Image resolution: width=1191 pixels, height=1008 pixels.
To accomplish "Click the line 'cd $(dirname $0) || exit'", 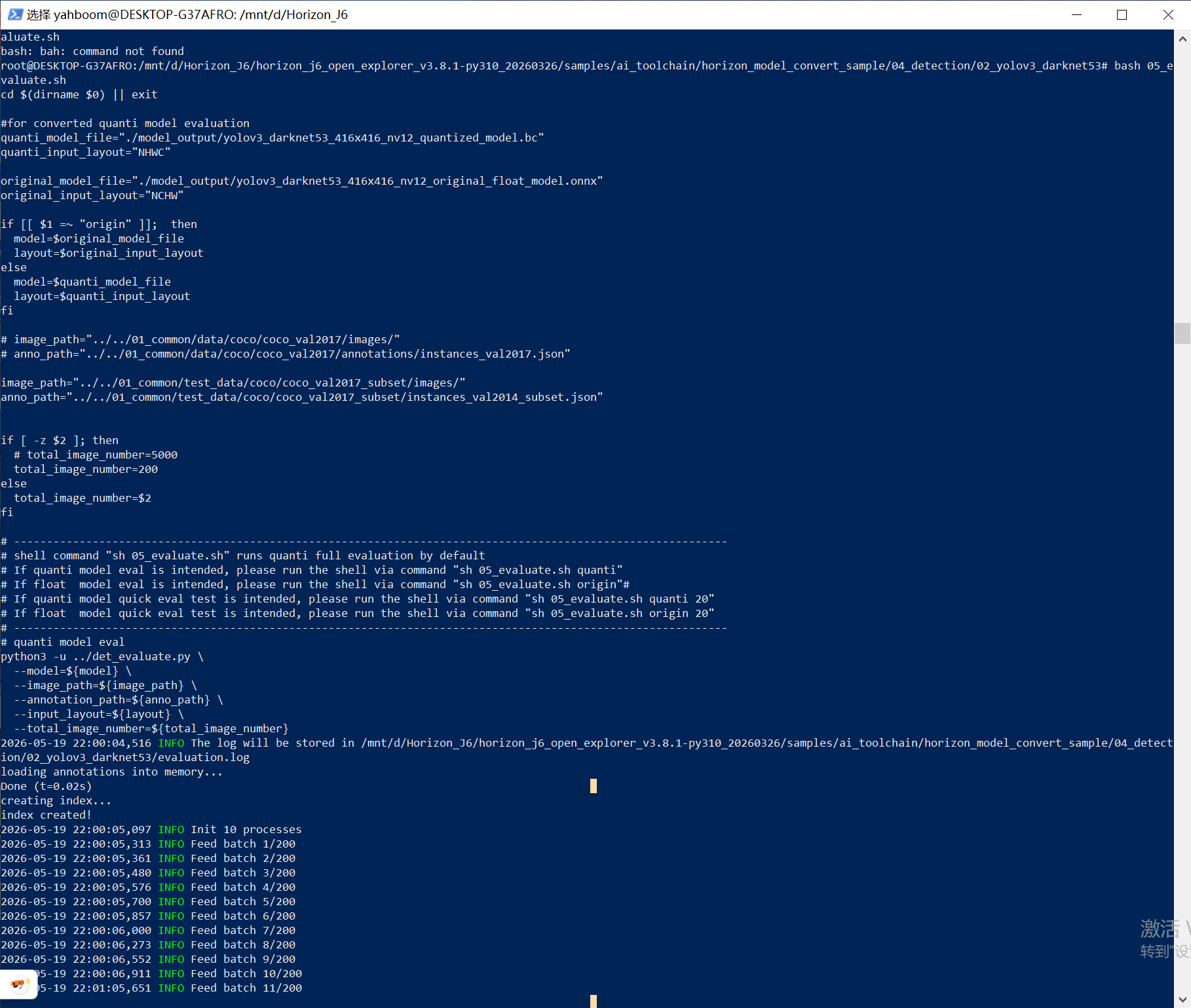I will (79, 94).
